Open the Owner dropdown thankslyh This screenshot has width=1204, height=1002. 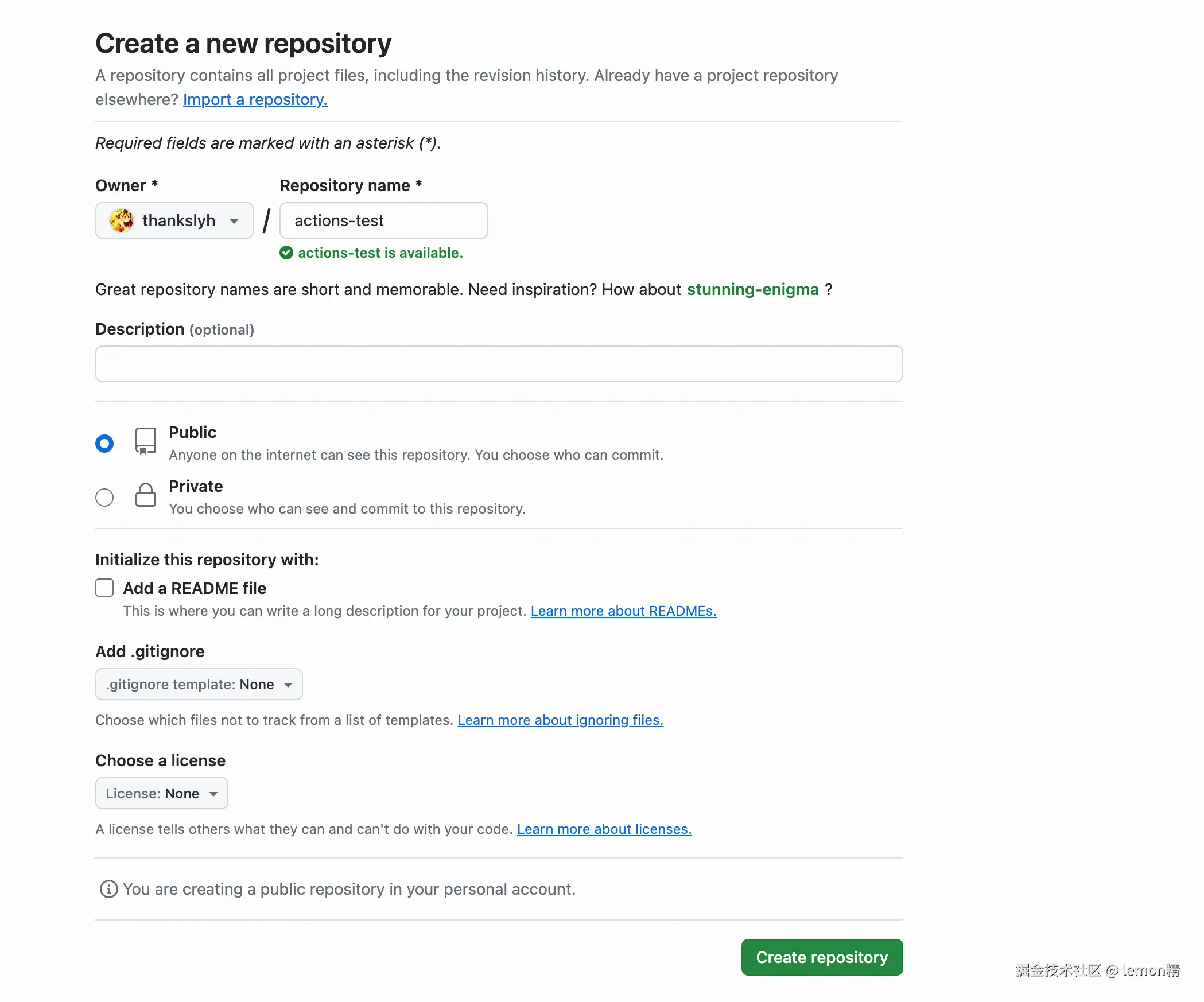[x=174, y=220]
